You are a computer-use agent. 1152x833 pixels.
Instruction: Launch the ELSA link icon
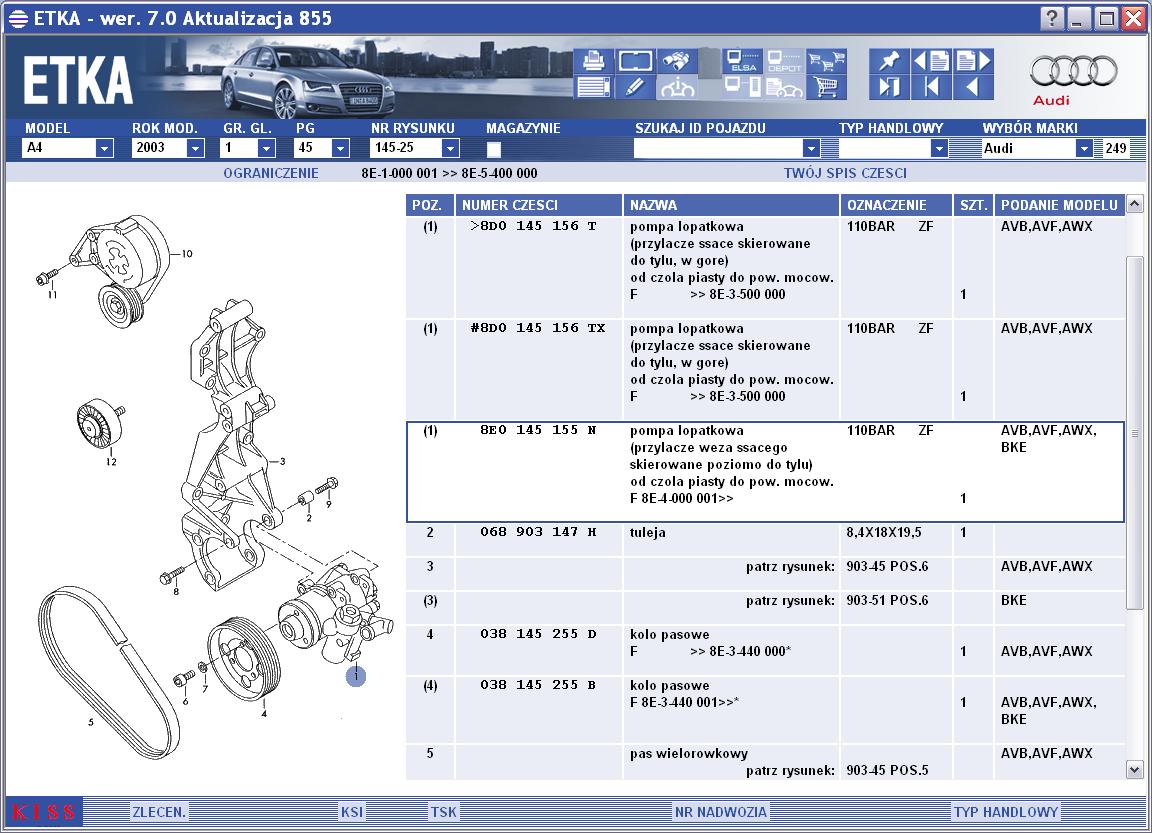point(743,61)
